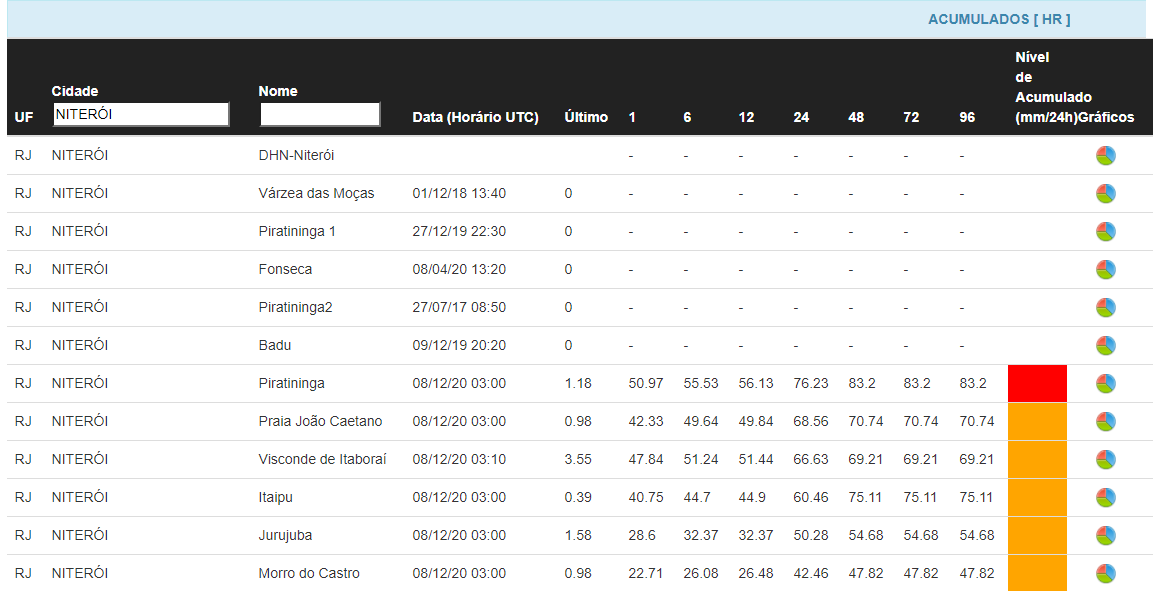Image resolution: width=1153 pixels, height=591 pixels.
Task: Show graphs for Praia João Caetano
Action: click(x=1105, y=422)
